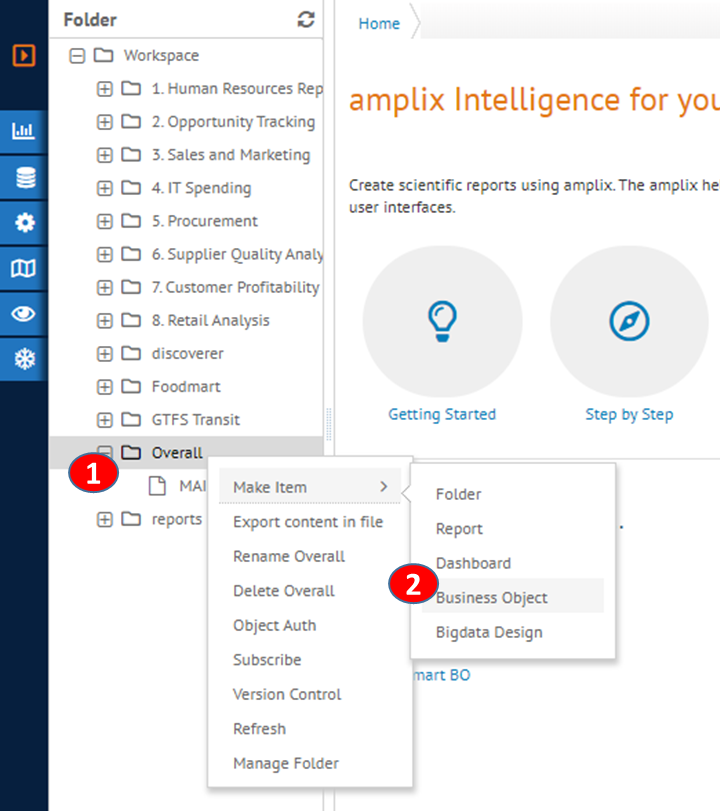The height and width of the screenshot is (811, 720).
Task: Choose Rename Overall in context menu
Action: click(x=289, y=556)
